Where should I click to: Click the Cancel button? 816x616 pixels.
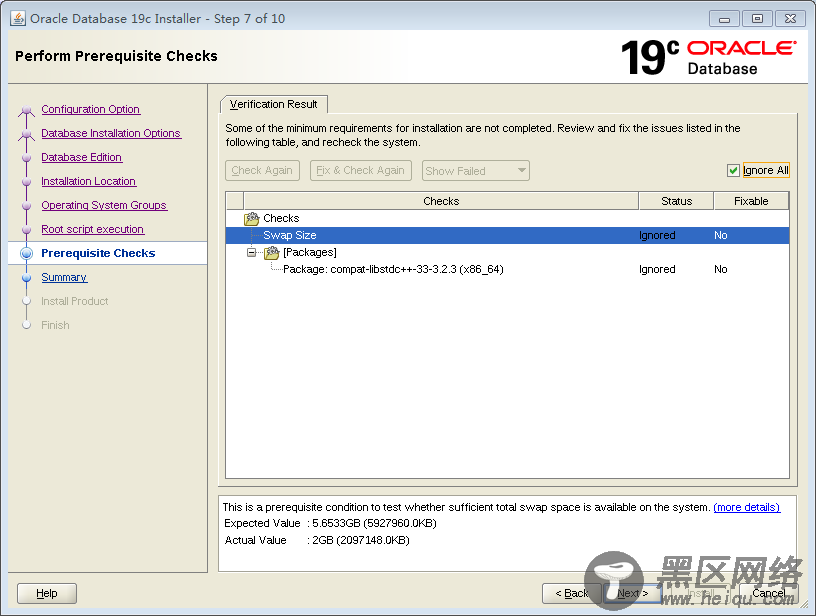(x=769, y=593)
